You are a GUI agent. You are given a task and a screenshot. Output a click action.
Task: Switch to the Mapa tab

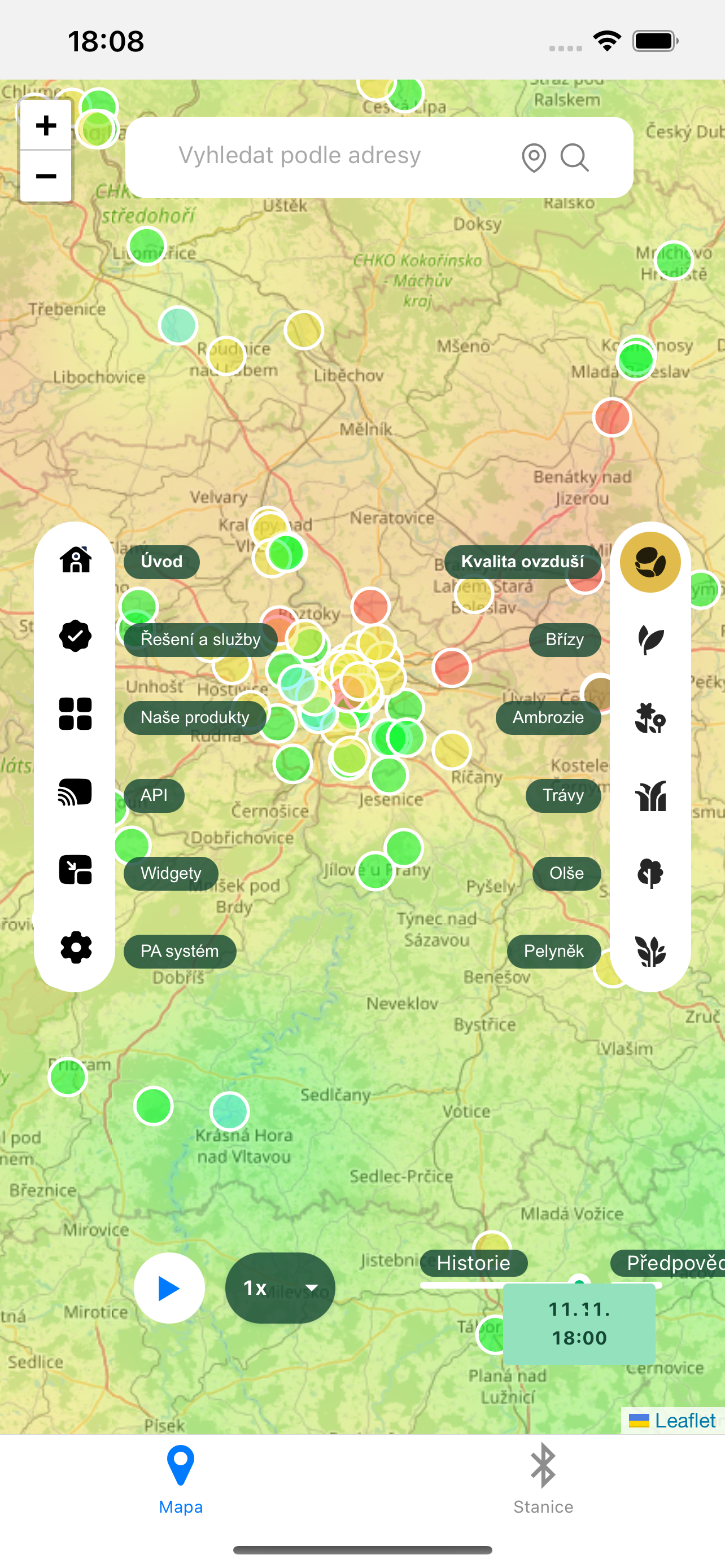[181, 1479]
